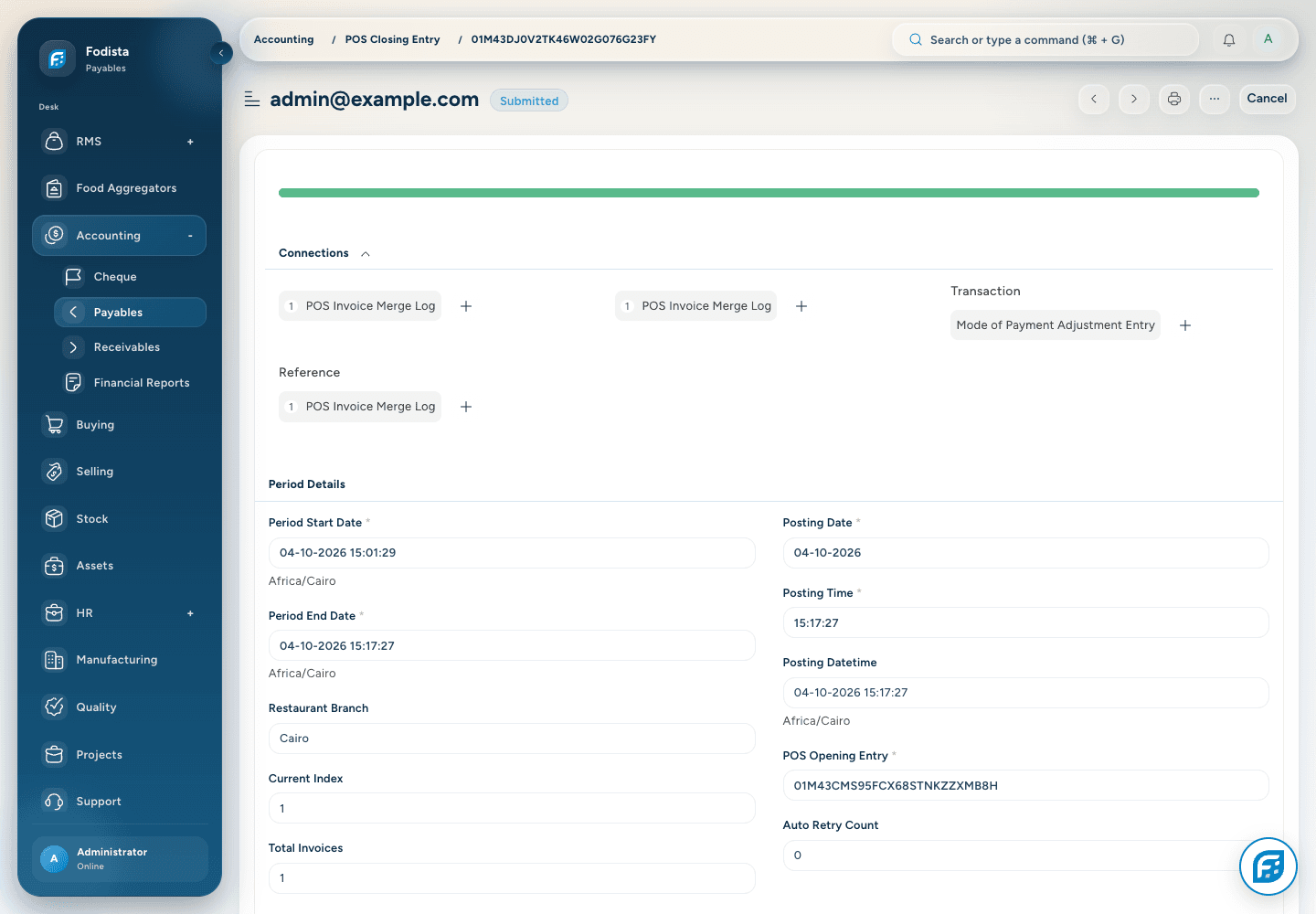1316x914 pixels.
Task: Go to POS Closing Entry breadcrumb
Action: point(392,39)
